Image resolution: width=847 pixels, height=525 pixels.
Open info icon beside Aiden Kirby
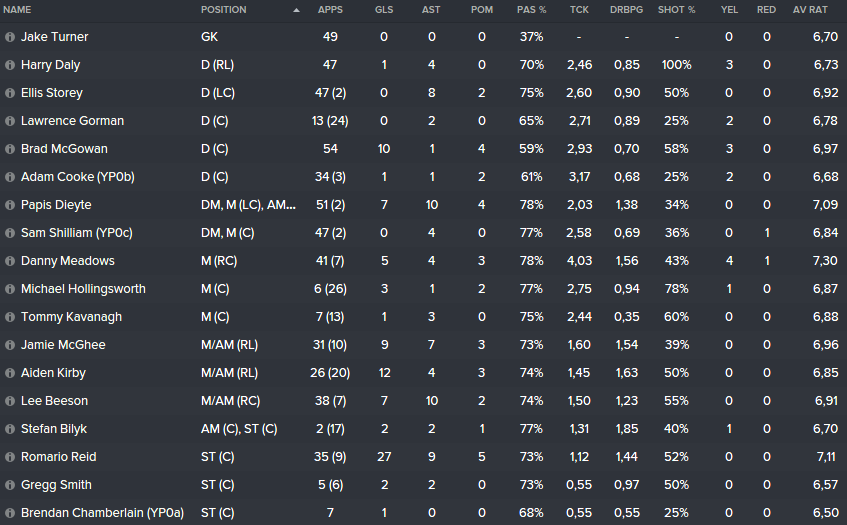9,373
